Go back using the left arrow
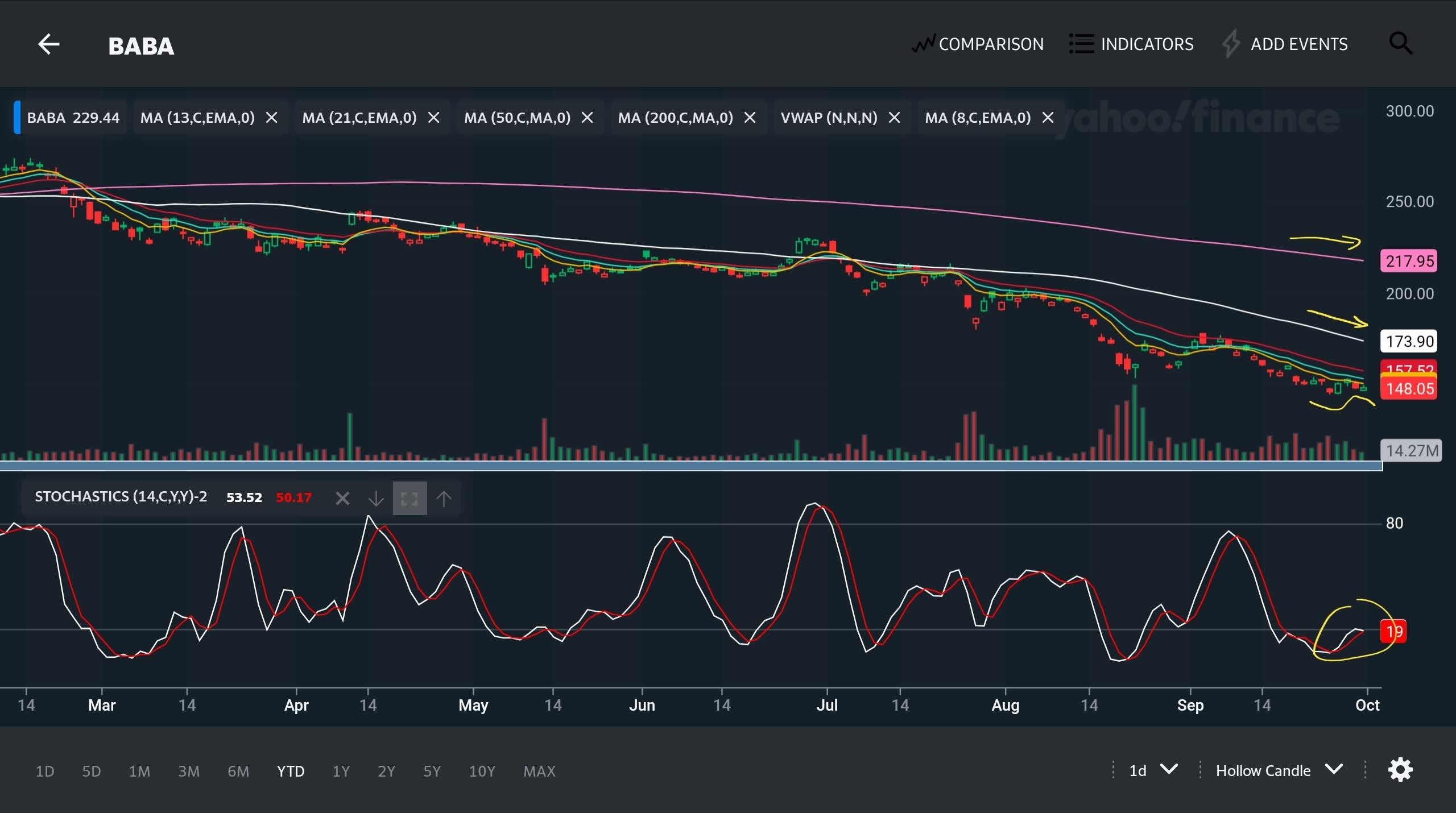1456x813 pixels. tap(49, 44)
